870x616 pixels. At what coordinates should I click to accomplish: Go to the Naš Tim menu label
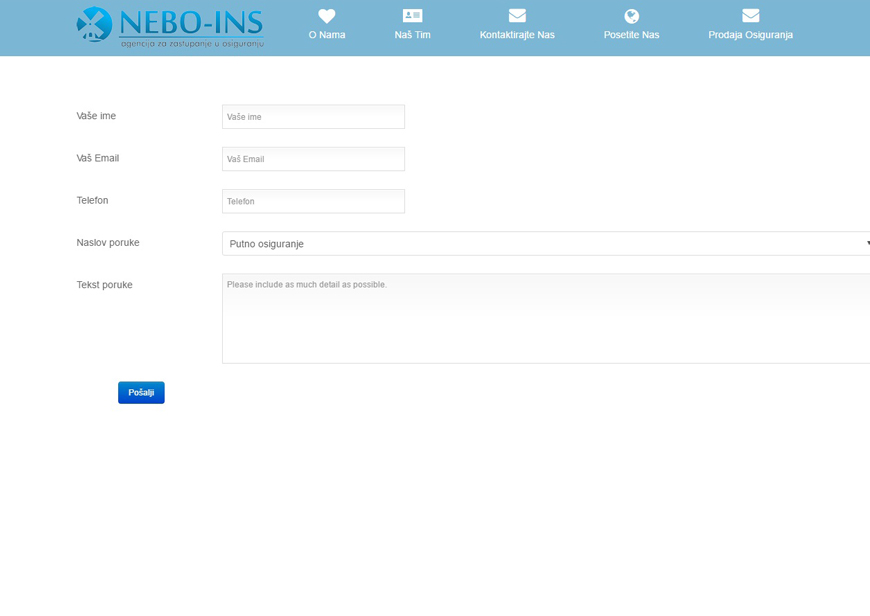click(x=412, y=35)
